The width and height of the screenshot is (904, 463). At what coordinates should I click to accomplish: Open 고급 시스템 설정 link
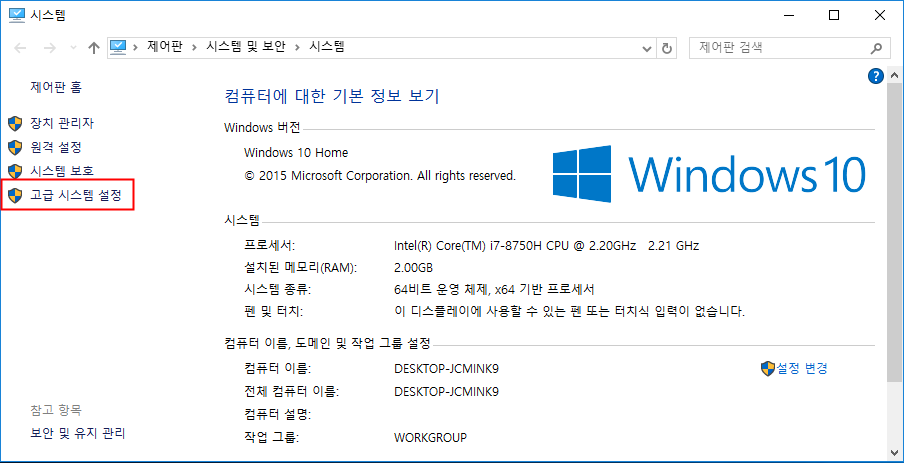76,195
